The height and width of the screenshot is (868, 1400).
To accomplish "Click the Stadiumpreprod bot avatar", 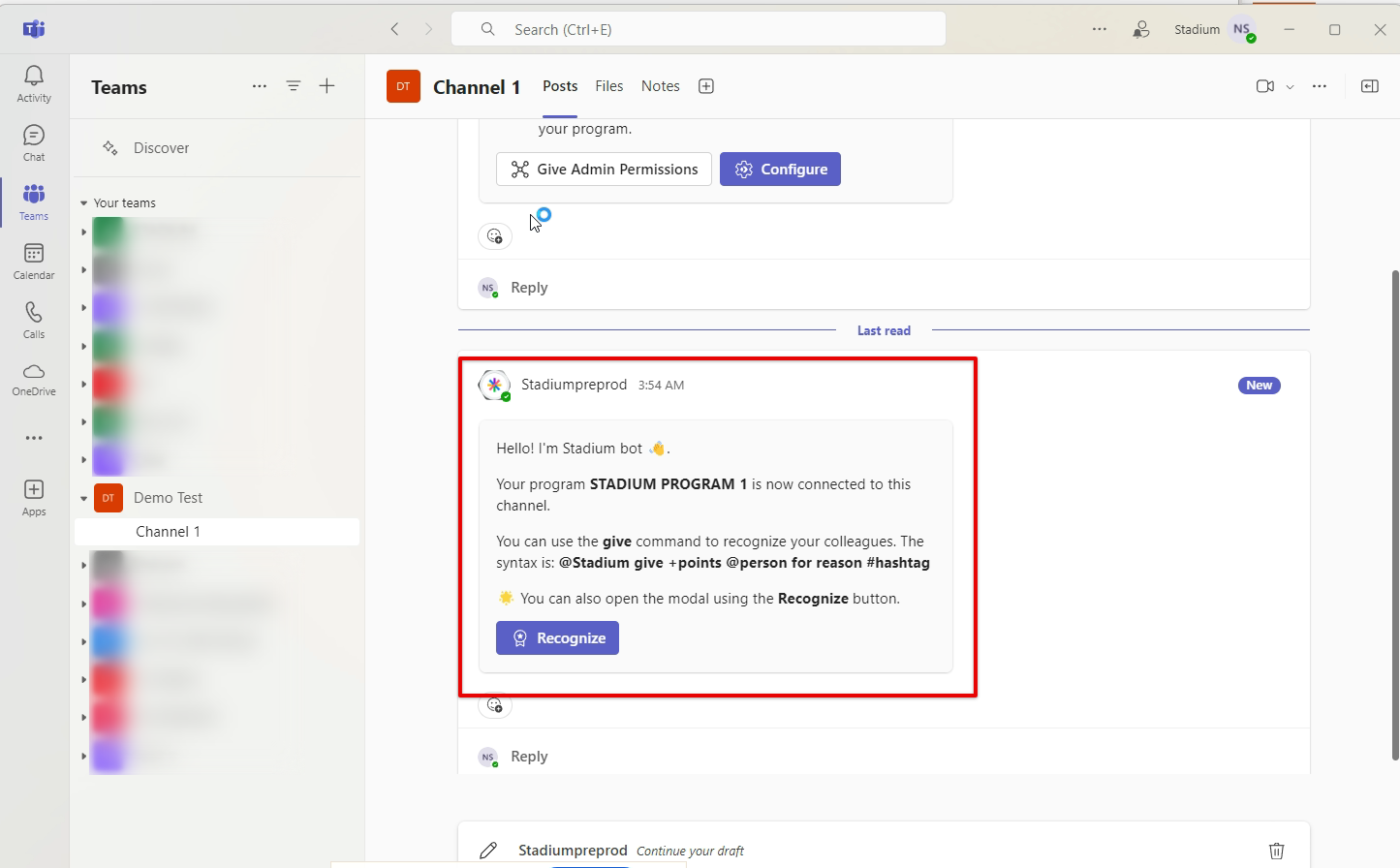I will point(495,385).
